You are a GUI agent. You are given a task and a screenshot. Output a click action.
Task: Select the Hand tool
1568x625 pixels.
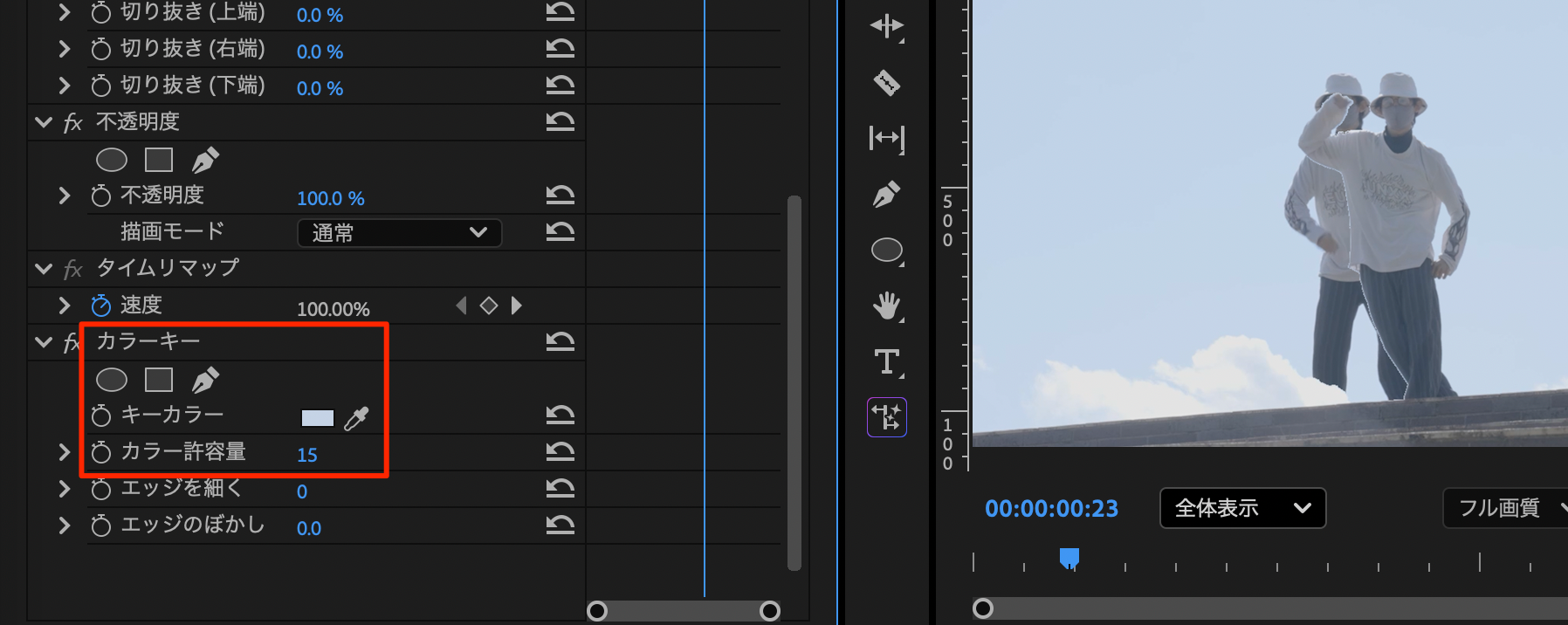click(x=886, y=306)
